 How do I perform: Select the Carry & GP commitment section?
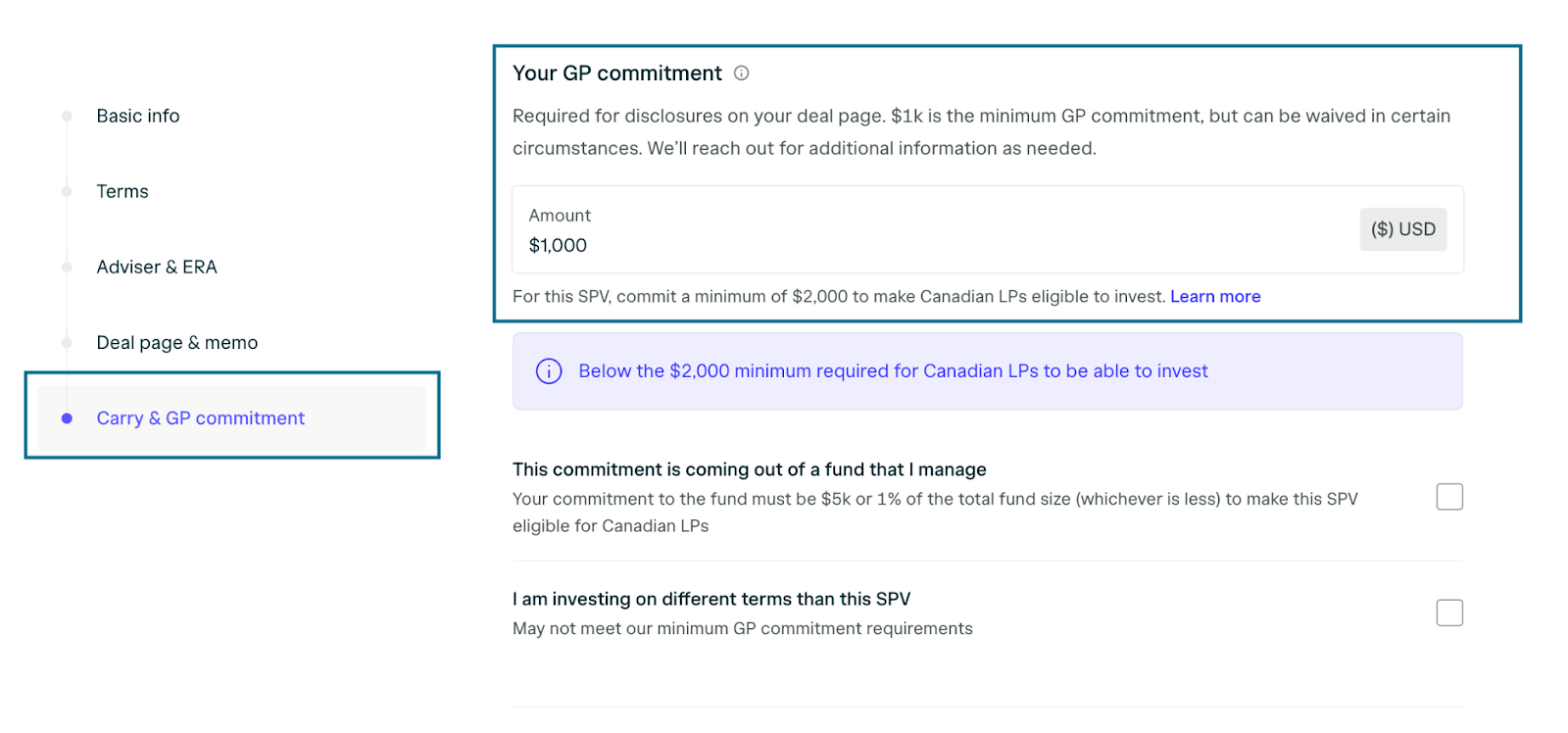[x=231, y=418]
